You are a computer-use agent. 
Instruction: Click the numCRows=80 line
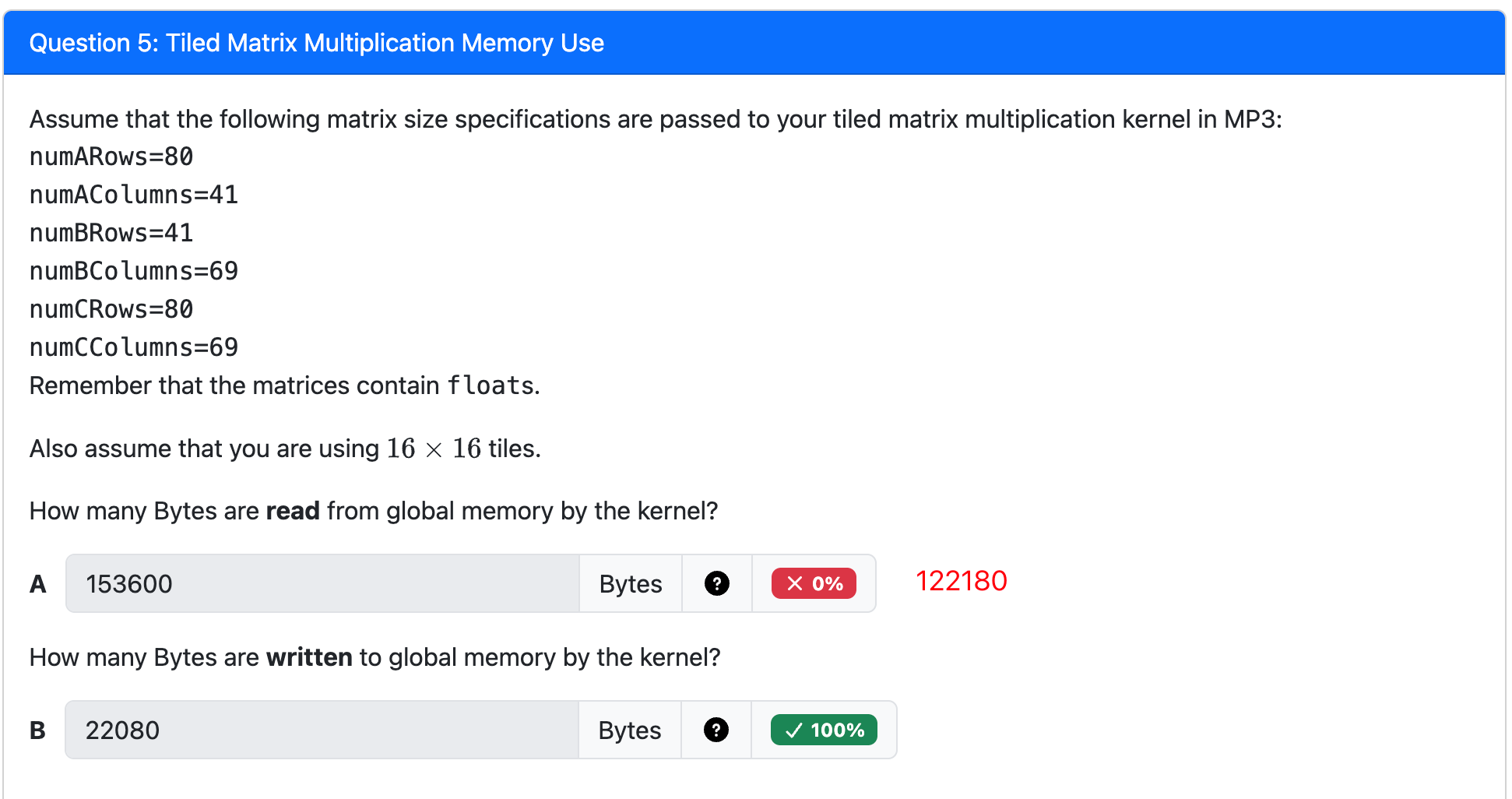[111, 309]
